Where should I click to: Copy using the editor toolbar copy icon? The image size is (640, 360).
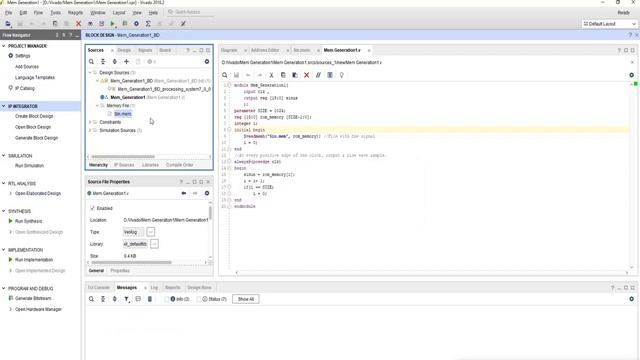283,75
